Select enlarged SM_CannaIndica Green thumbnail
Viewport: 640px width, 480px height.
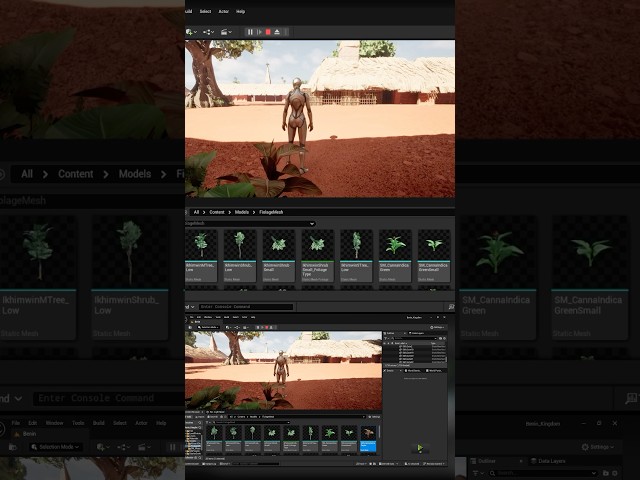pyautogui.click(x=395, y=256)
